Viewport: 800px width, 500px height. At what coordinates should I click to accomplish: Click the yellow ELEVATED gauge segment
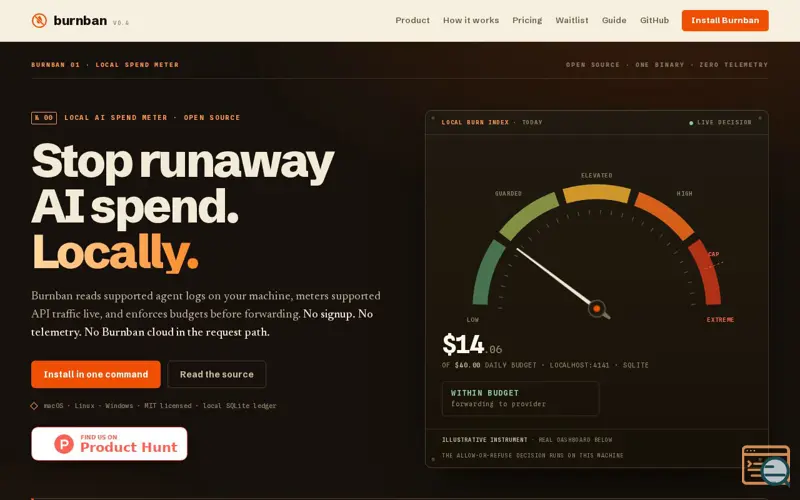(596, 193)
